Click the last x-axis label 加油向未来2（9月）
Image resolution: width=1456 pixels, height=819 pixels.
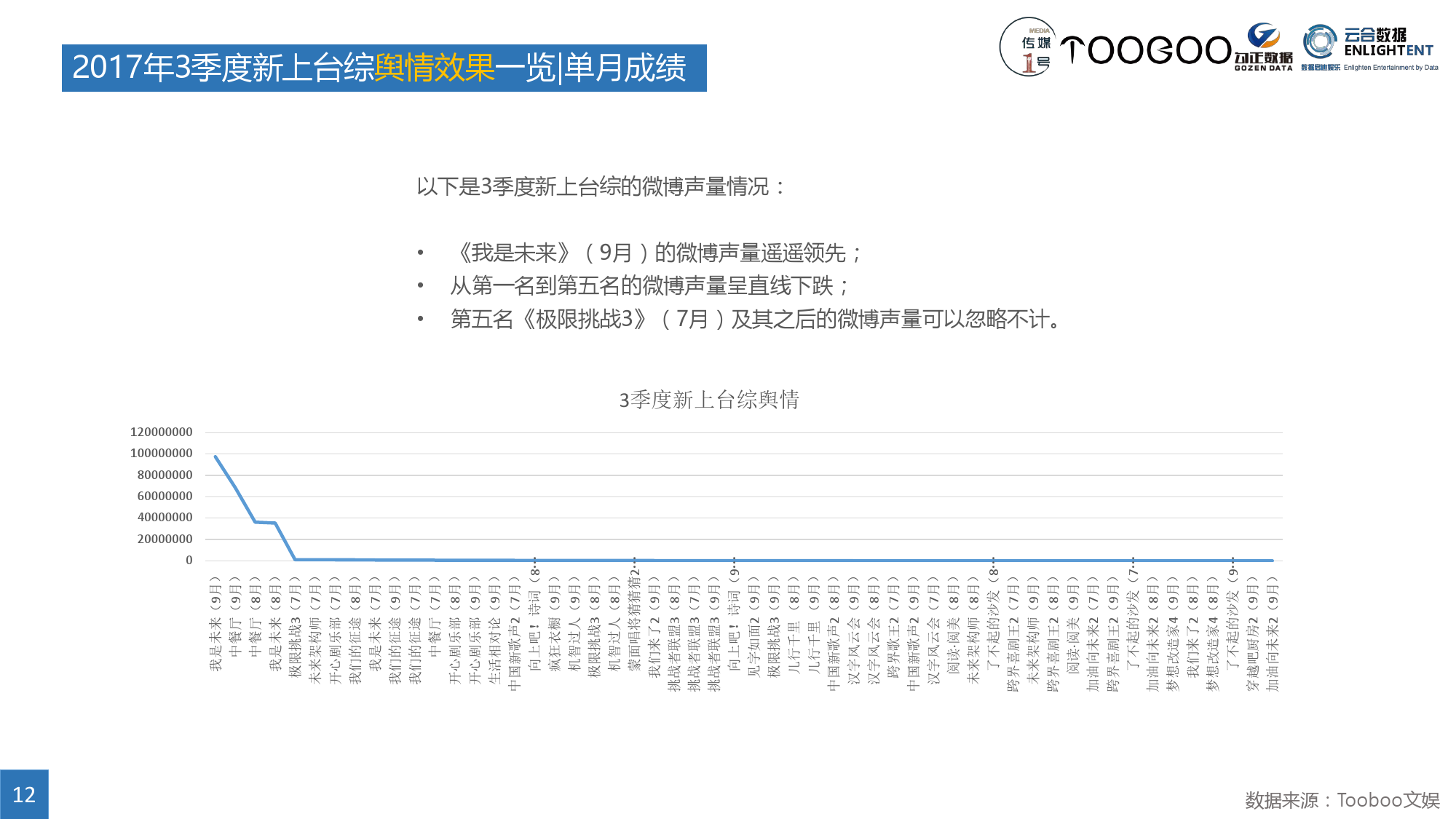click(1272, 635)
